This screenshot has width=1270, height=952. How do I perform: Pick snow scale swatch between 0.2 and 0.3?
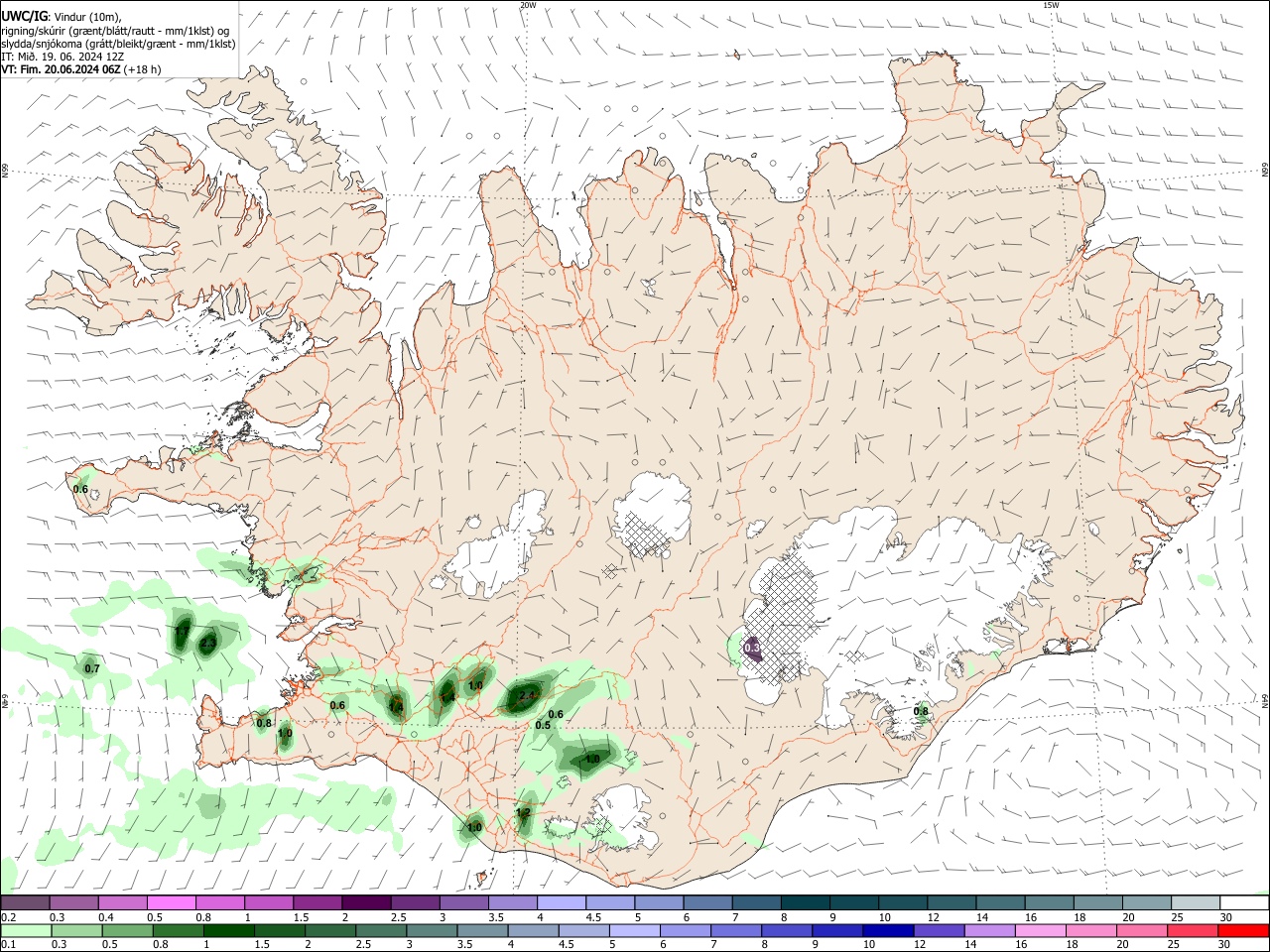(25, 903)
